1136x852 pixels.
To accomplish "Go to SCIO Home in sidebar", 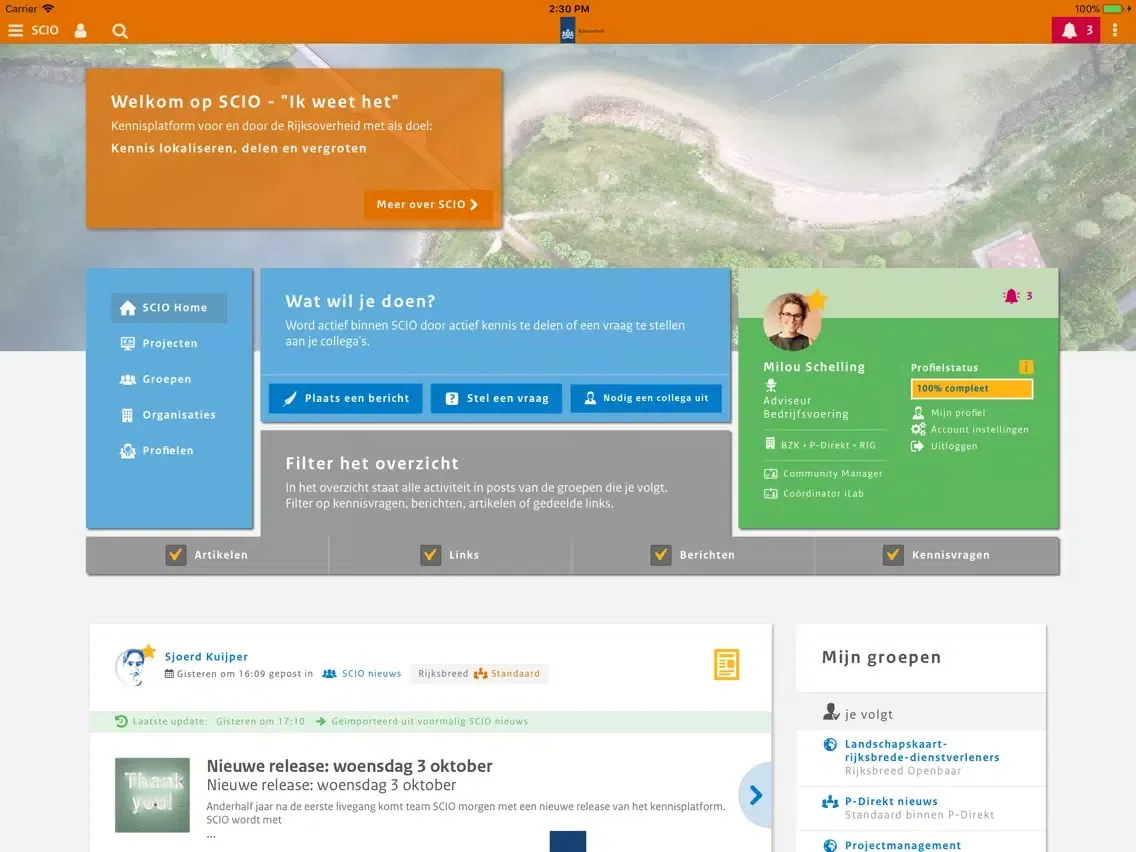I will pos(169,308).
